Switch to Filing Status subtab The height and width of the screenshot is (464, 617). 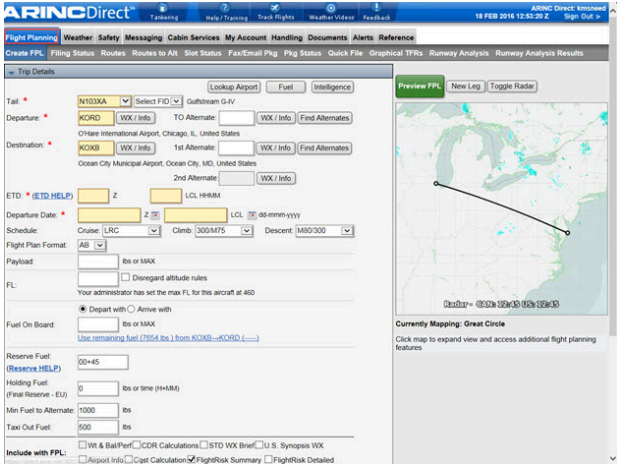click(x=72, y=53)
